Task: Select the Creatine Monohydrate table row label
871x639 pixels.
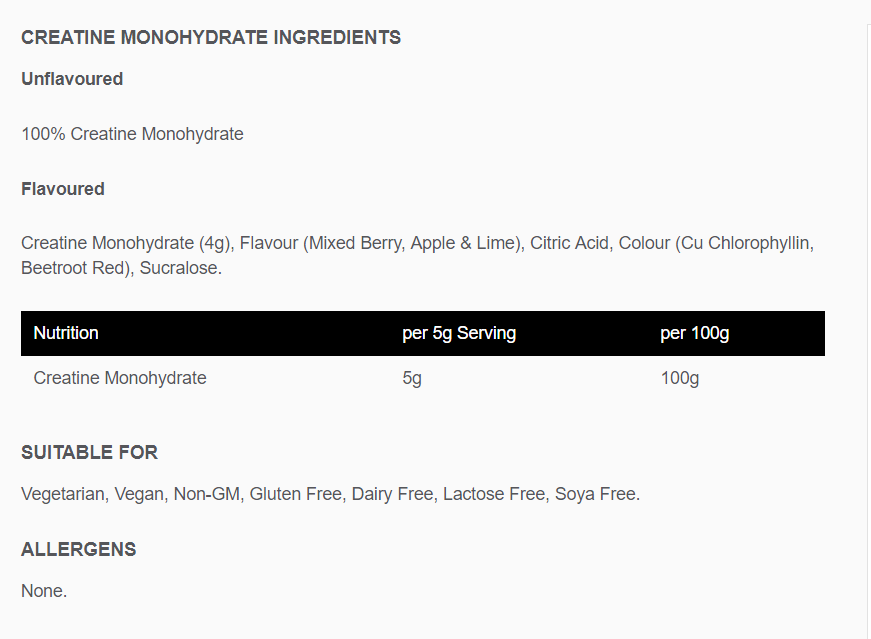Action: tap(120, 378)
